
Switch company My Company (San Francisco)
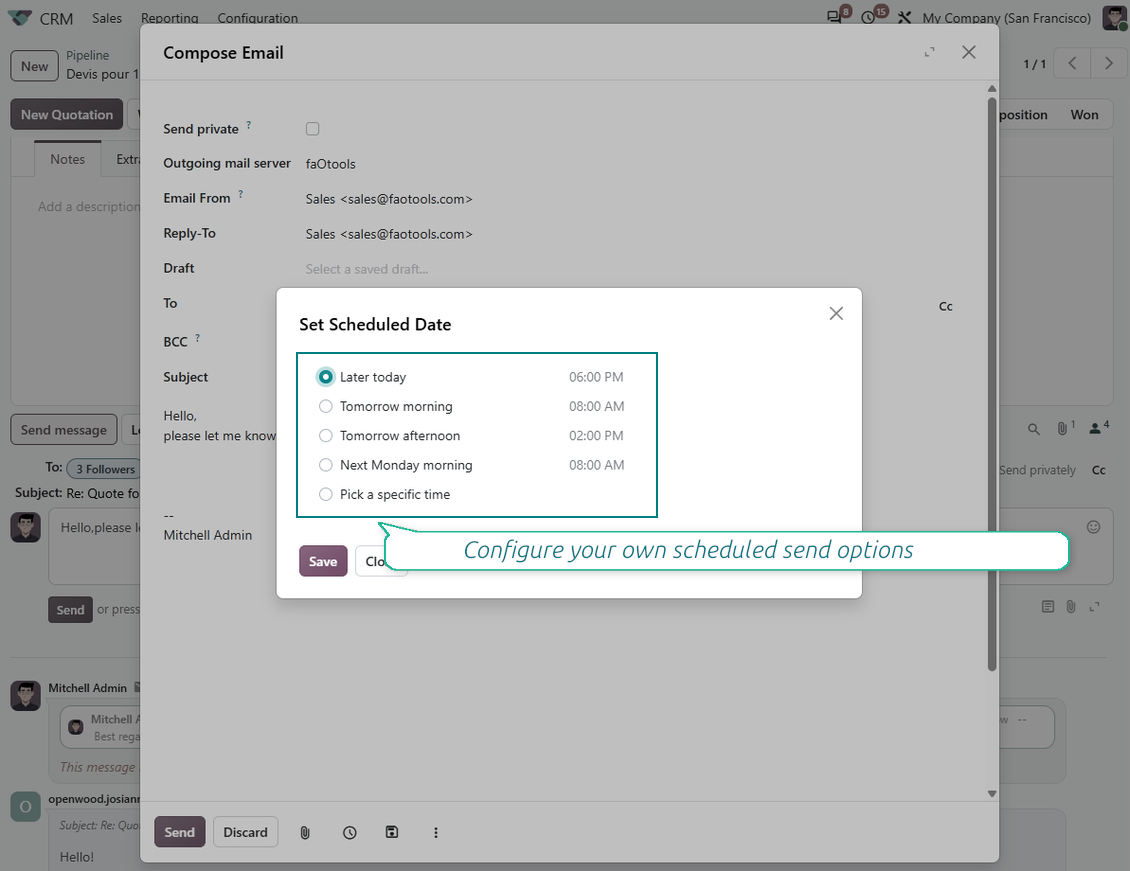(1006, 18)
